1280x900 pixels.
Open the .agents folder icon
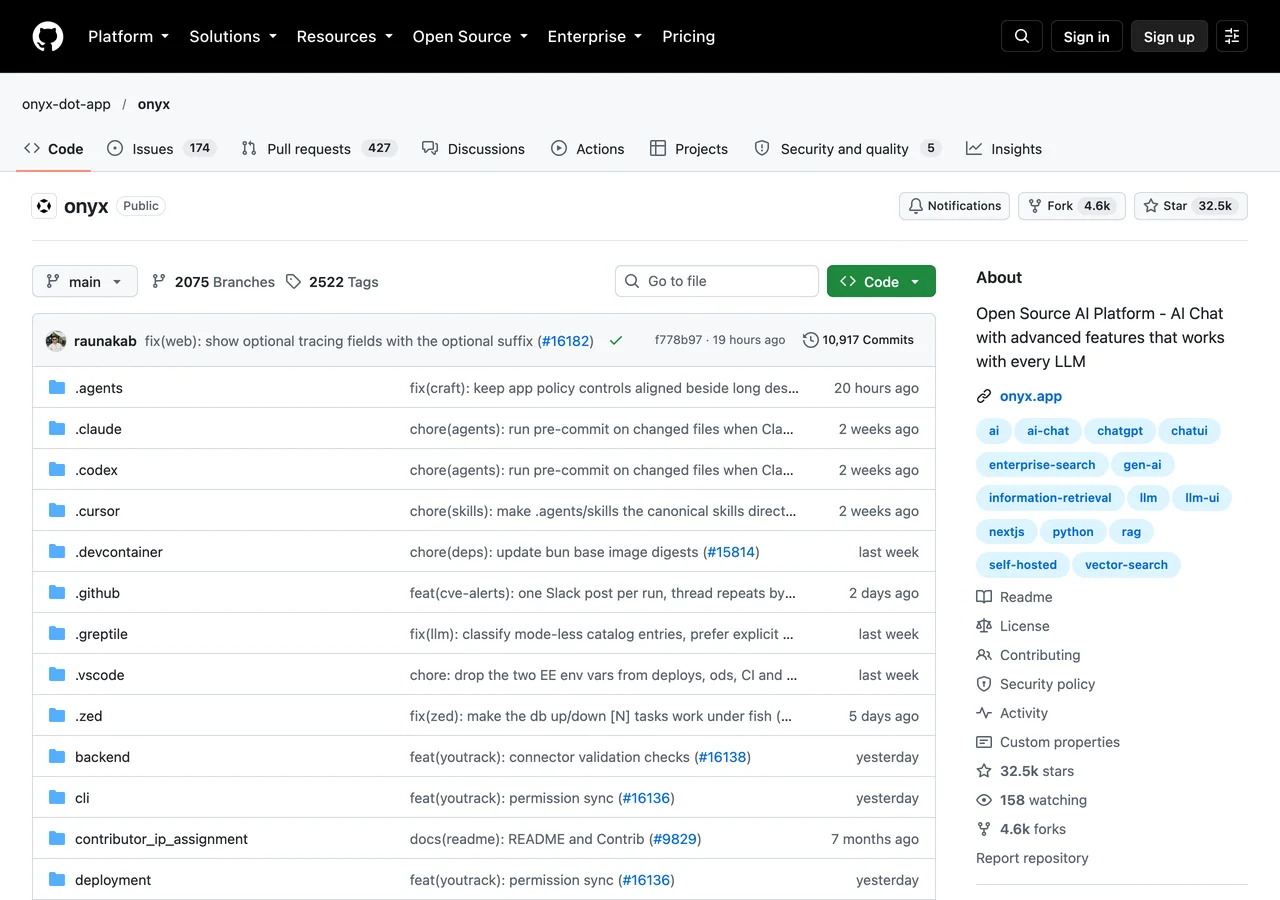[57, 388]
